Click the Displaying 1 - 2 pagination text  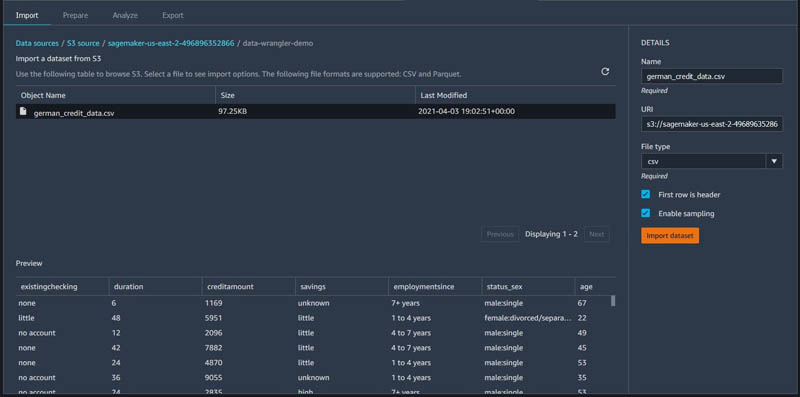552,234
